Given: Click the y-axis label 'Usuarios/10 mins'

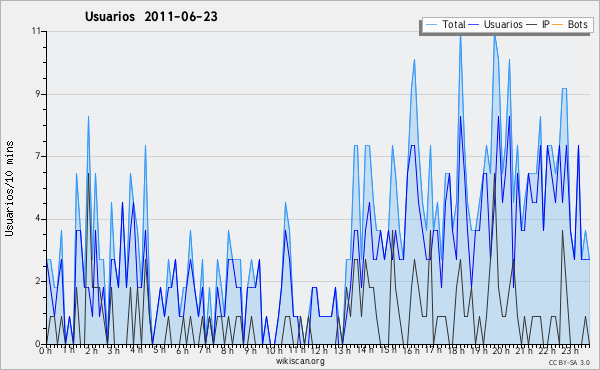Looking at the screenshot, I should tap(9, 188).
